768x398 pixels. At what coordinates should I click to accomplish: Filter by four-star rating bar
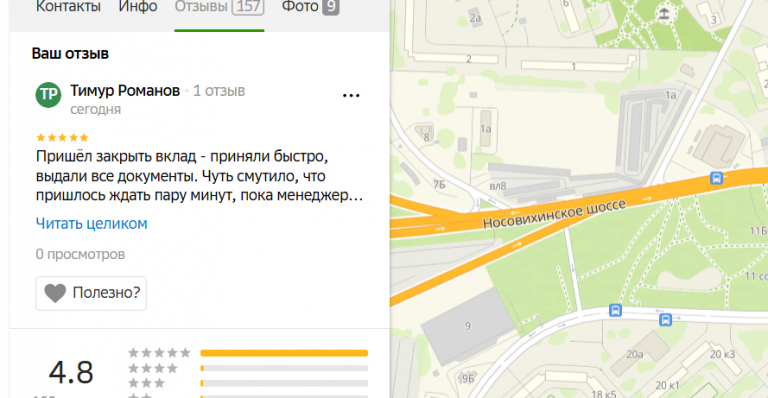pyautogui.click(x=284, y=368)
